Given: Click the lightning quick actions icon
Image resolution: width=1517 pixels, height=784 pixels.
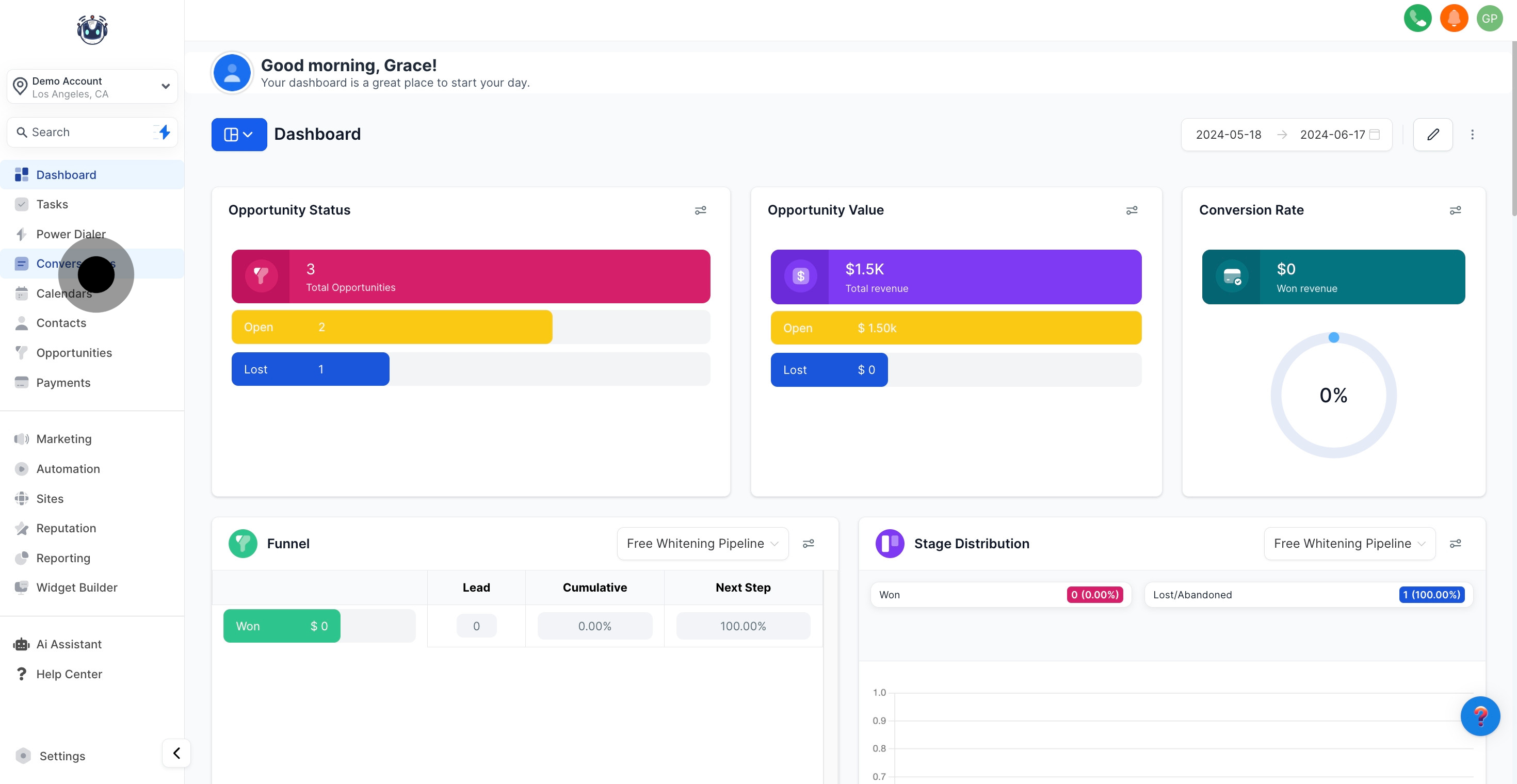Looking at the screenshot, I should pos(164,132).
